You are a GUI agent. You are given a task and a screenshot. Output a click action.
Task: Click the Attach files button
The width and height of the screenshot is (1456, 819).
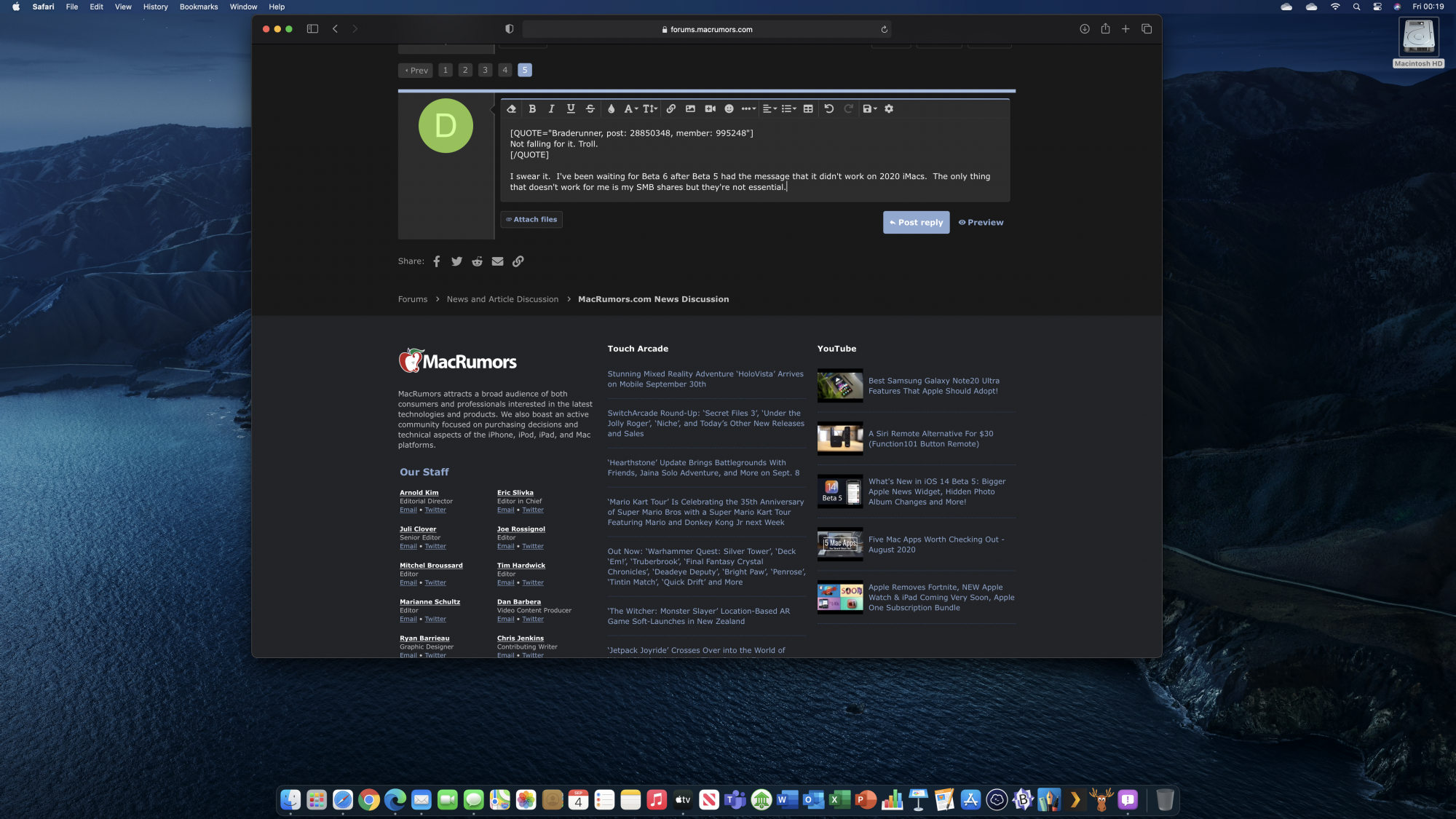[x=531, y=219]
